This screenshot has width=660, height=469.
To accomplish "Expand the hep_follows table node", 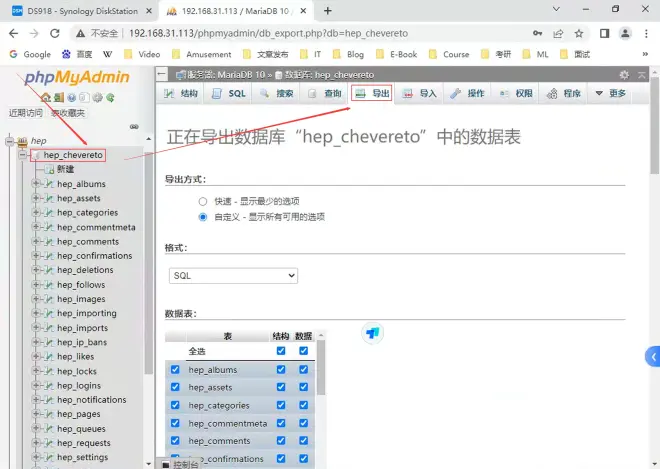I will 36,285.
